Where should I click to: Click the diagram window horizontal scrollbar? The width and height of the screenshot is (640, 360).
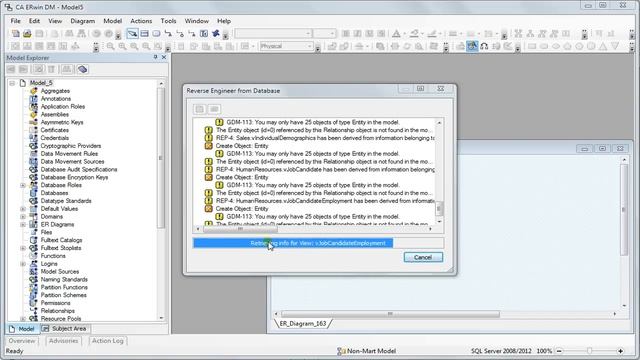tap(390, 314)
